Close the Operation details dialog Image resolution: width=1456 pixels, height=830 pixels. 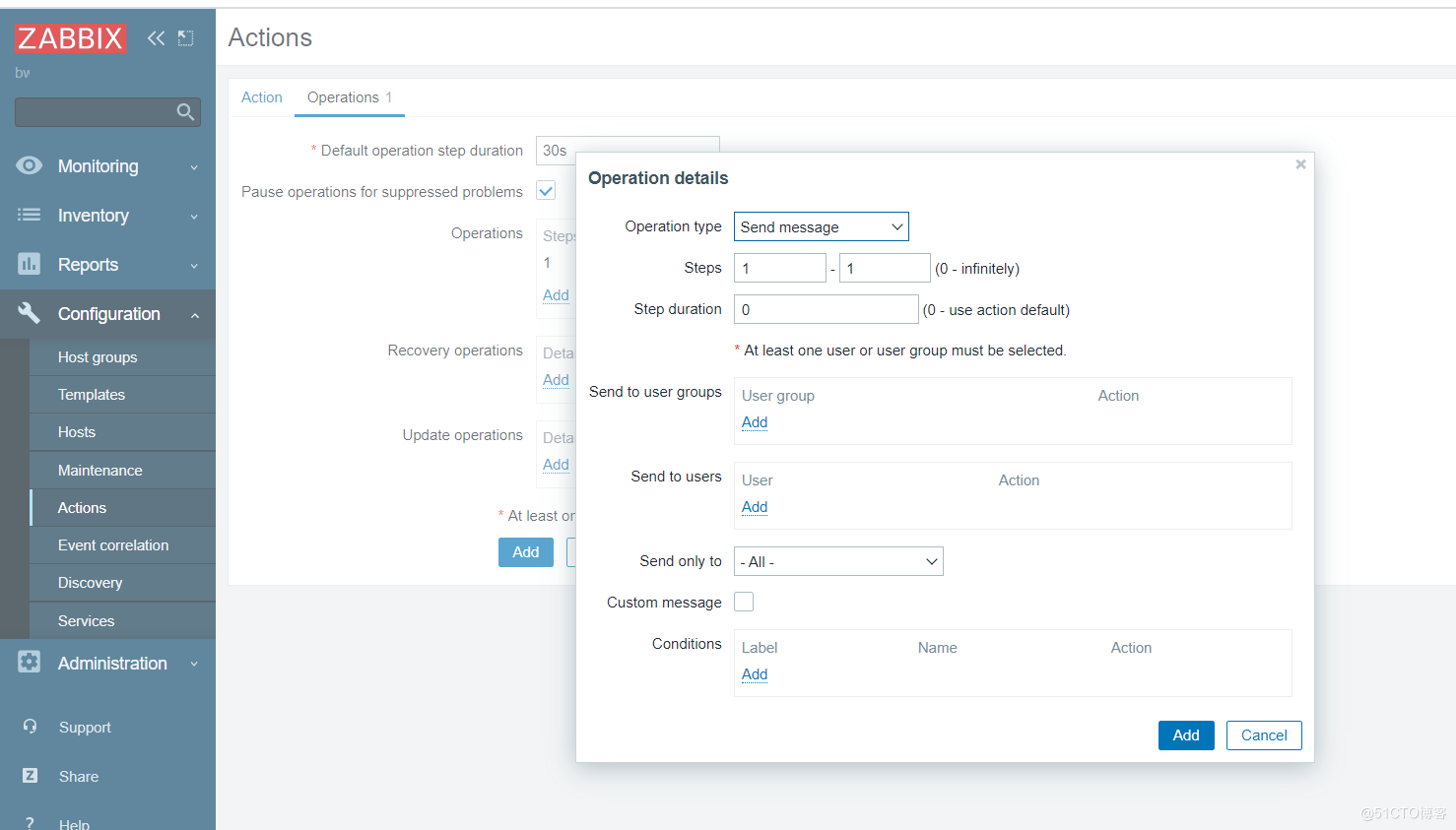pos(1300,164)
